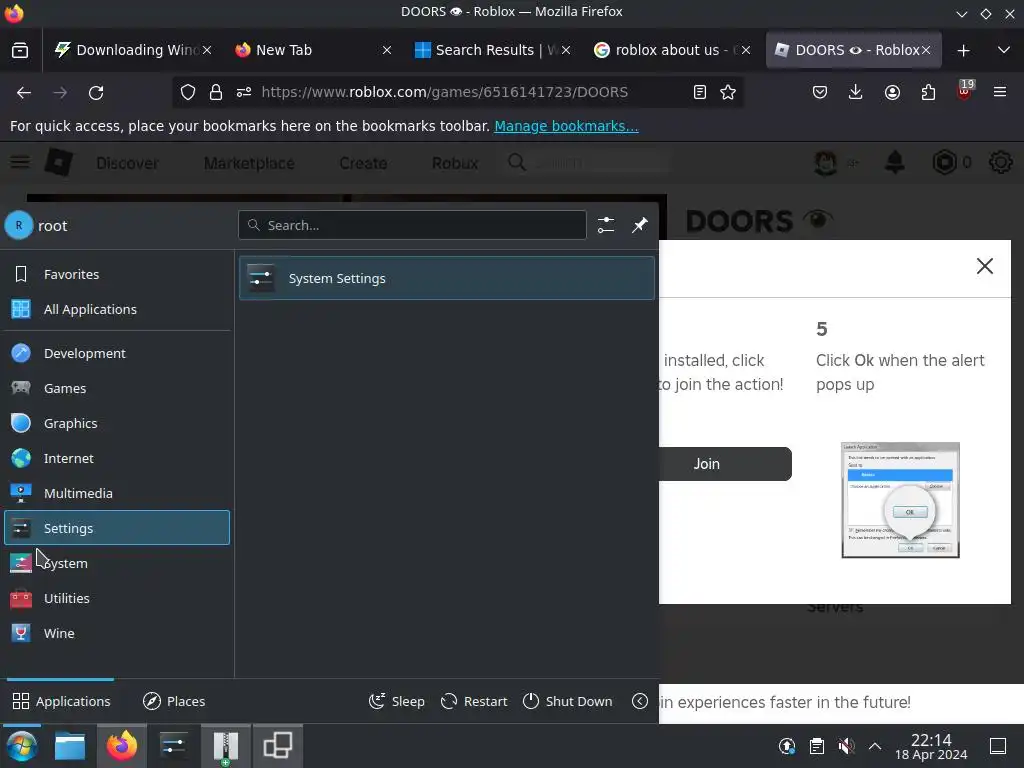Click the Join button in dialog
The width and height of the screenshot is (1024, 768).
(725, 464)
